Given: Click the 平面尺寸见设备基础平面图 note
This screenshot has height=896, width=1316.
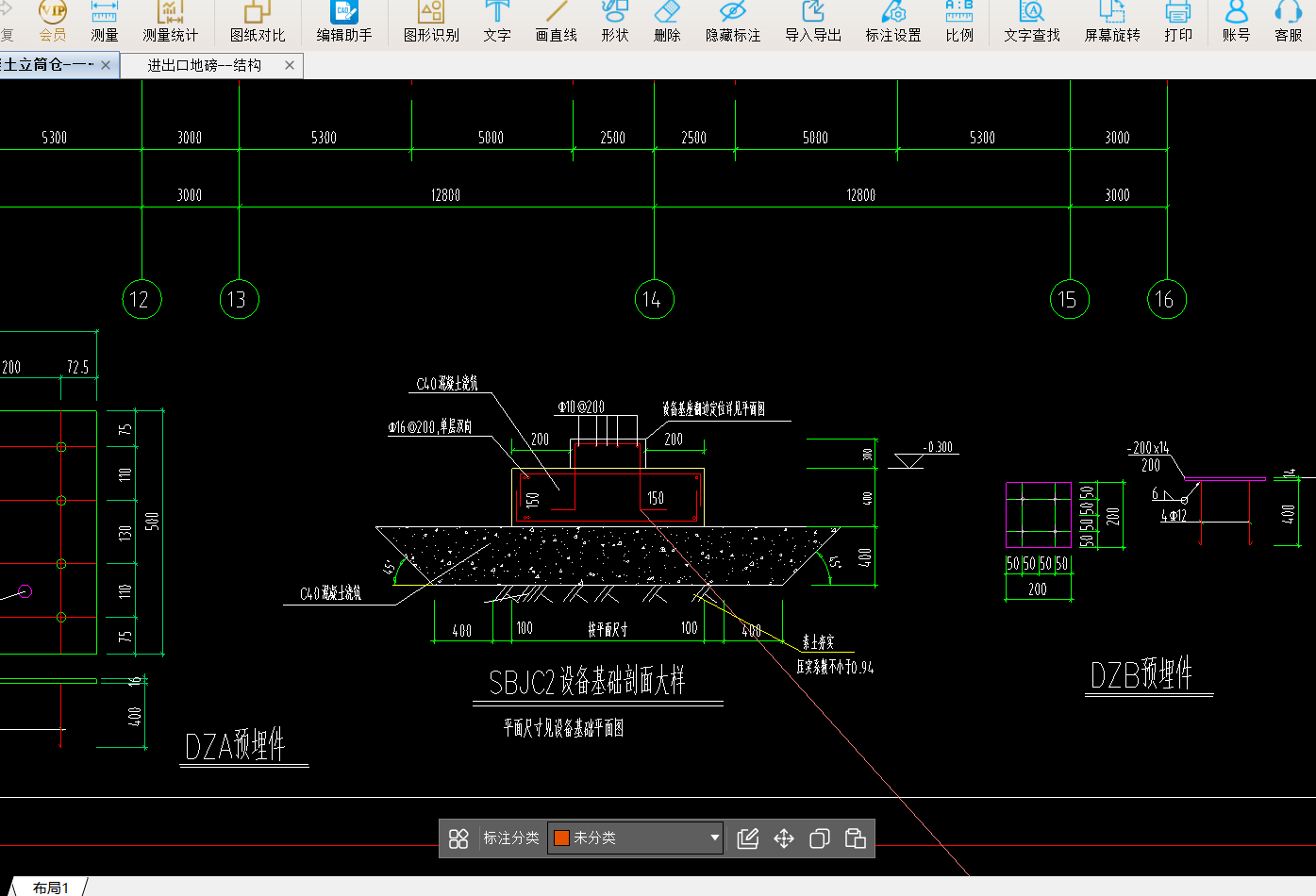Looking at the screenshot, I should pos(563,728).
